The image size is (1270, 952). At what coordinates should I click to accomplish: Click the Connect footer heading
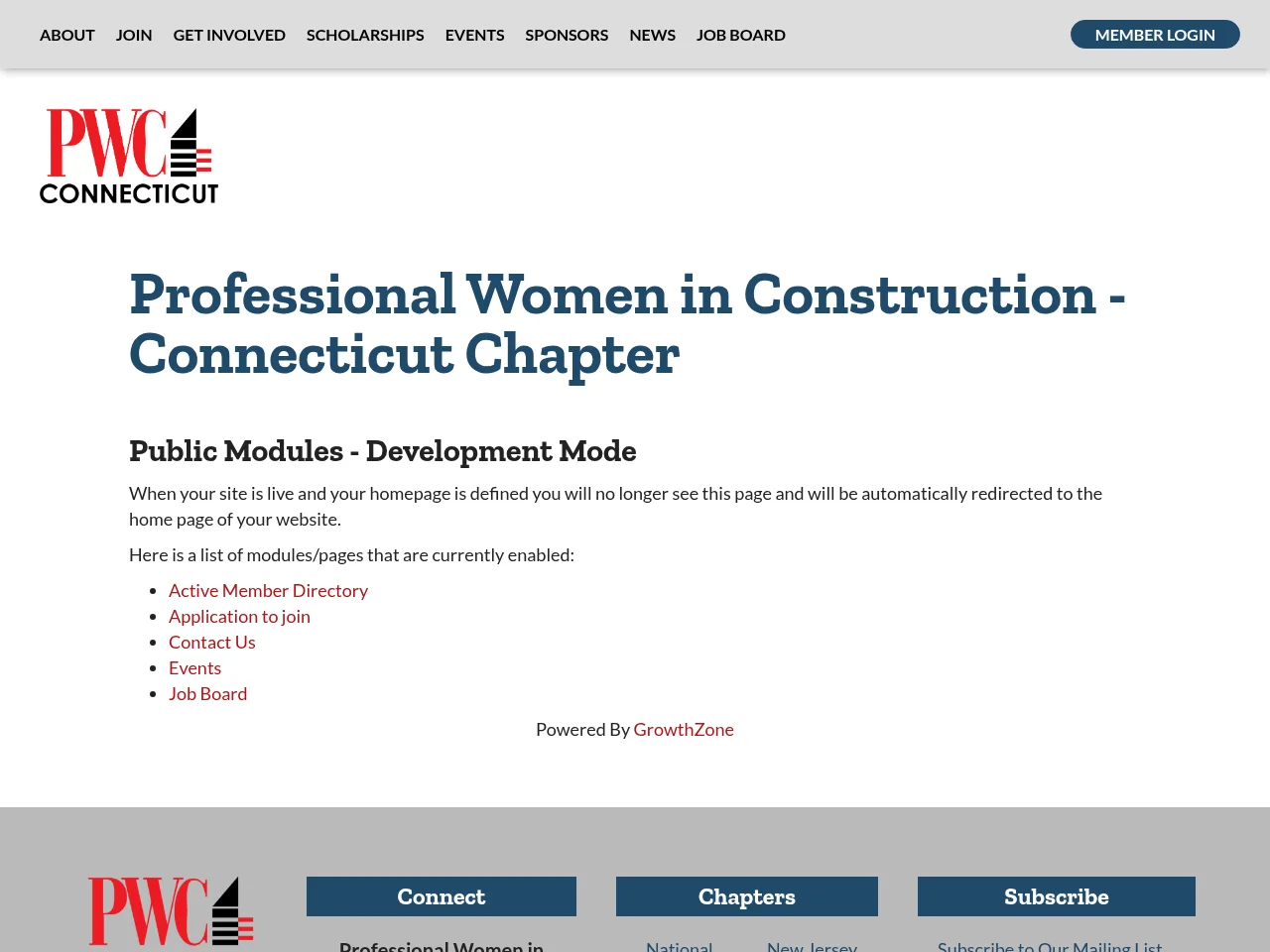point(442,896)
